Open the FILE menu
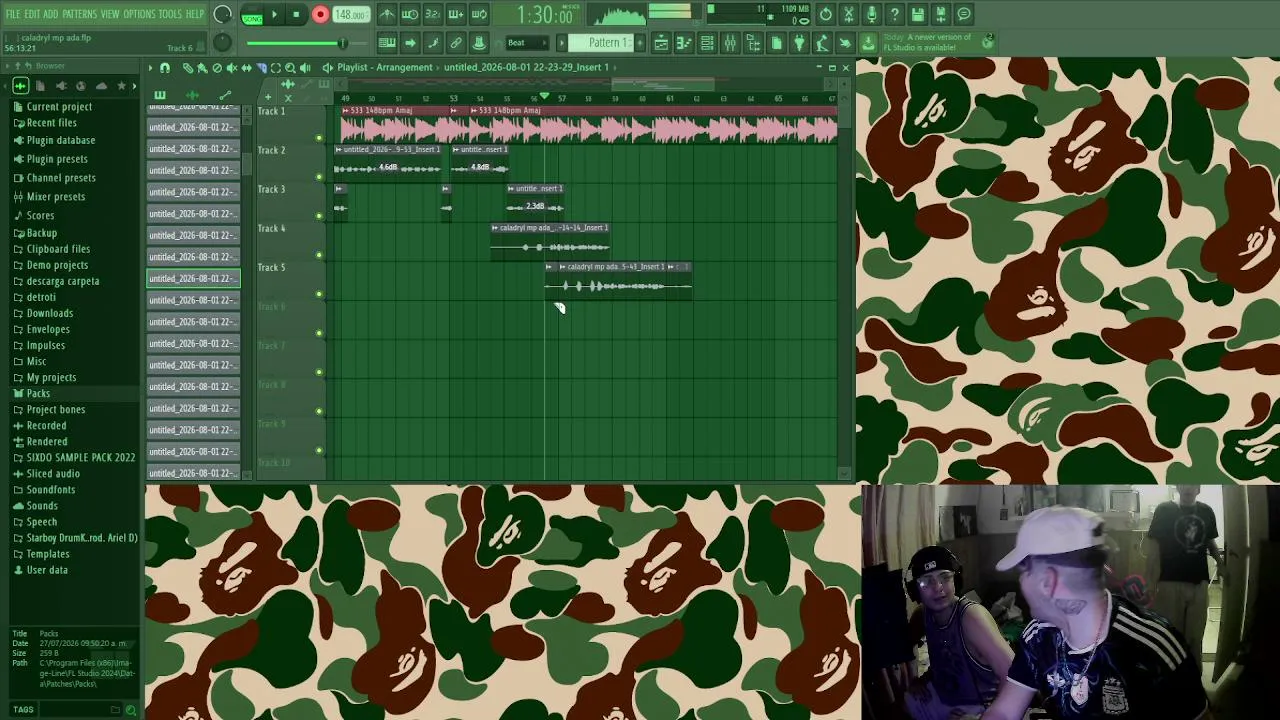This screenshot has width=1280, height=720. tap(13, 14)
